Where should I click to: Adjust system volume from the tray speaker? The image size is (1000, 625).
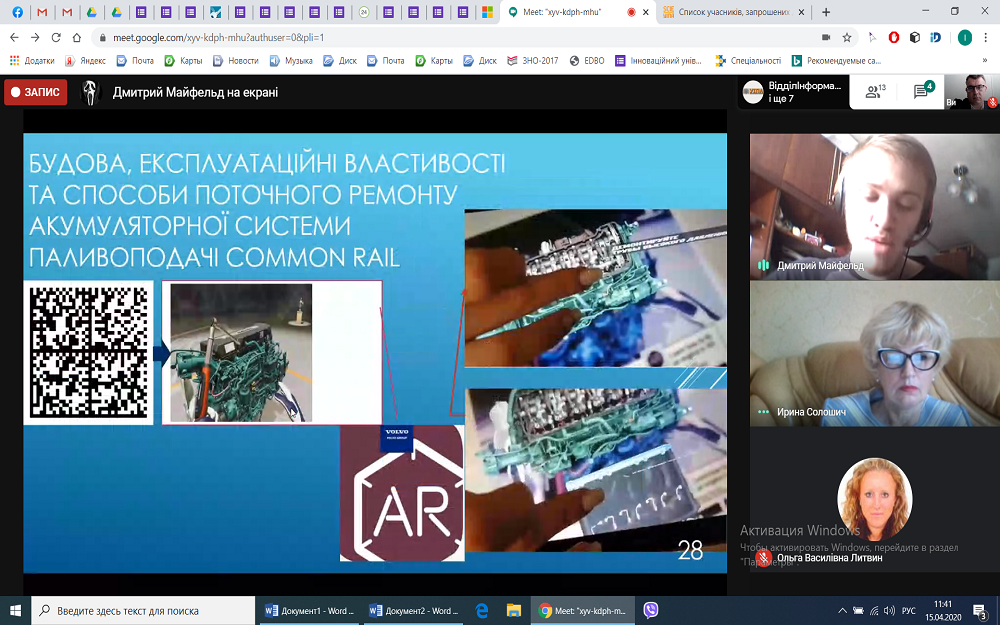tap(888, 610)
